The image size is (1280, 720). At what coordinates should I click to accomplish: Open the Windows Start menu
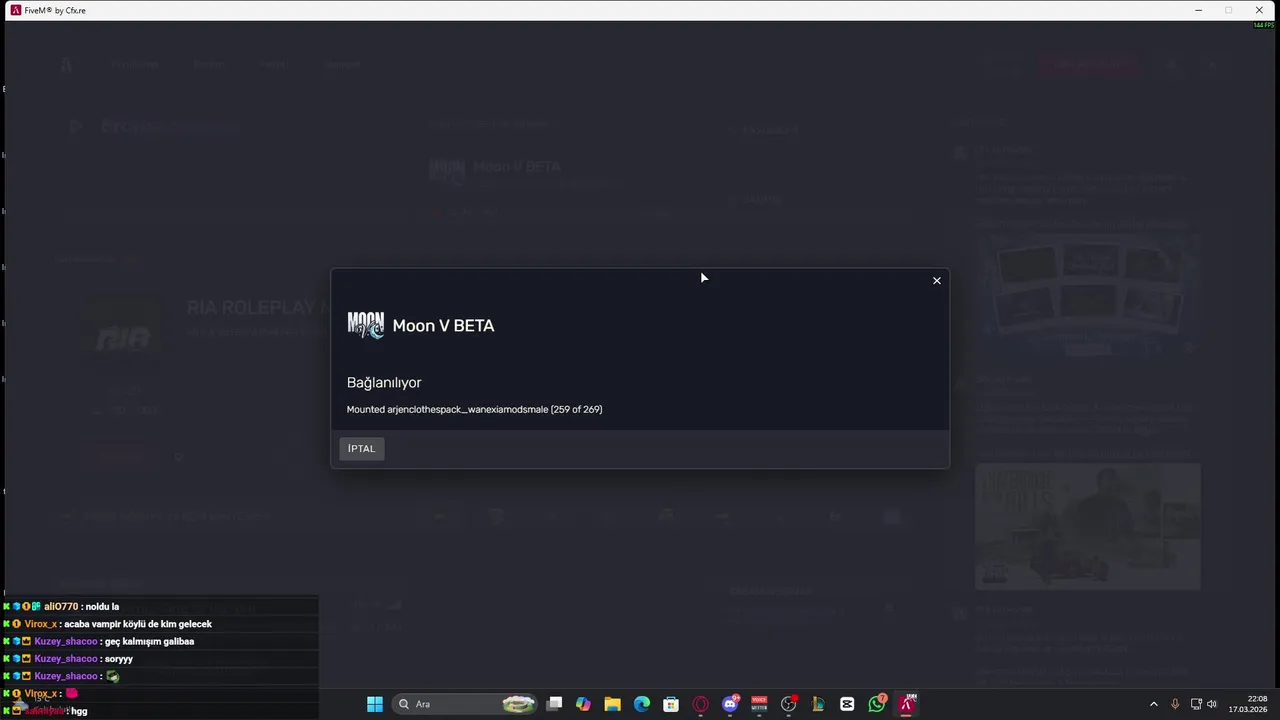[375, 704]
